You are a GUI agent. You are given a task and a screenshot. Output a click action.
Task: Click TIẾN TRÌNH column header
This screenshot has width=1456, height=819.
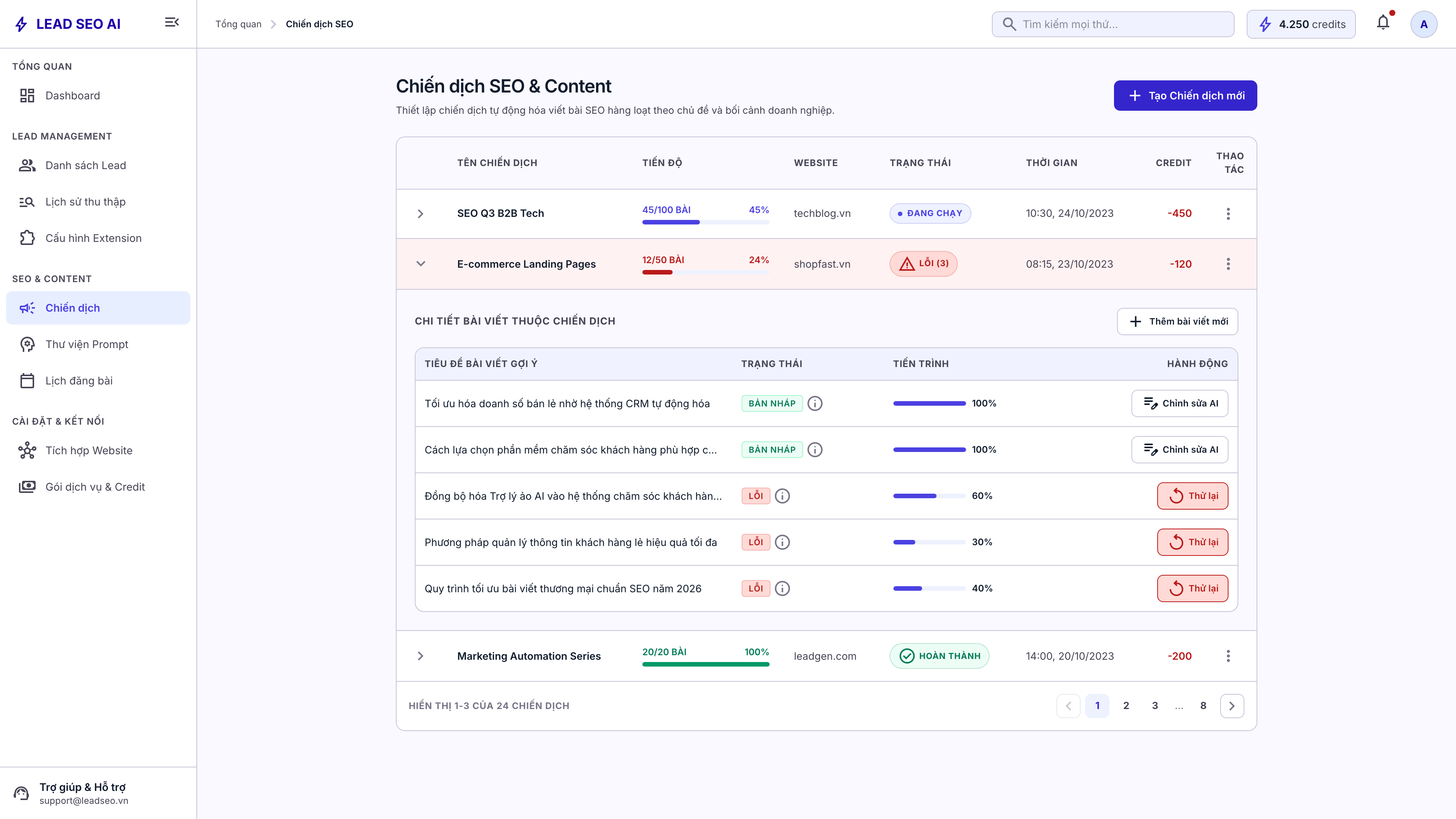pos(921,364)
